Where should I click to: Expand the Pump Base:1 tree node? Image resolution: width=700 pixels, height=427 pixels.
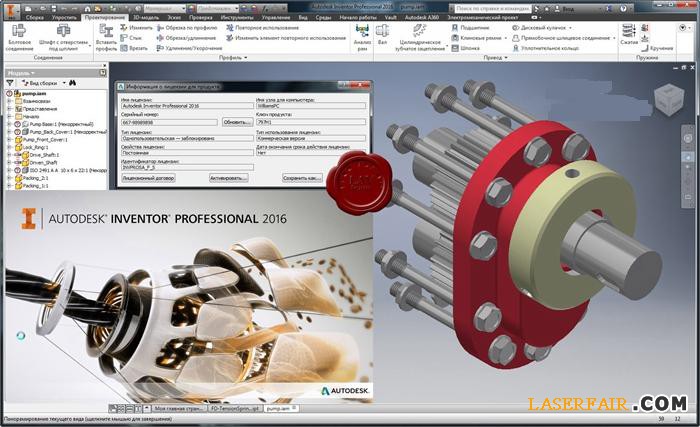pyautogui.click(x=9, y=124)
